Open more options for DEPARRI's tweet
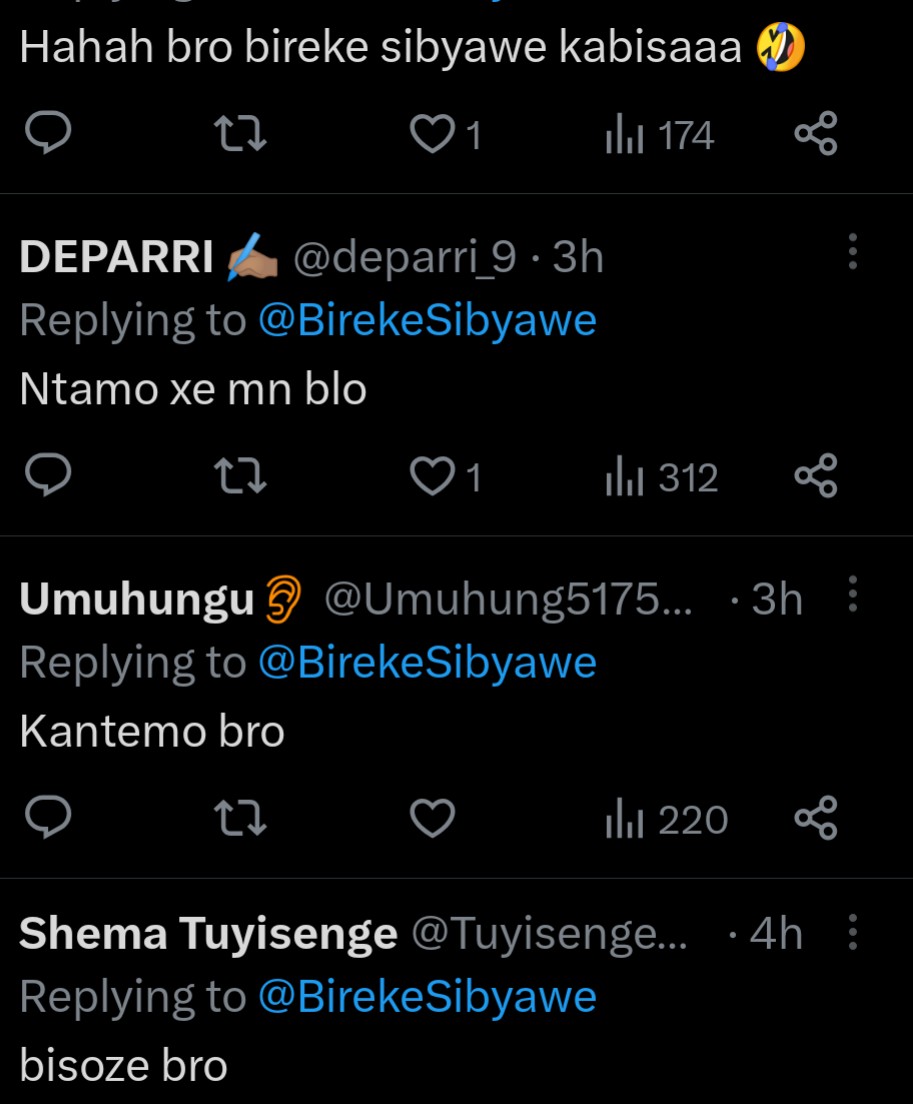Screen dimensions: 913x1104 tap(852, 253)
